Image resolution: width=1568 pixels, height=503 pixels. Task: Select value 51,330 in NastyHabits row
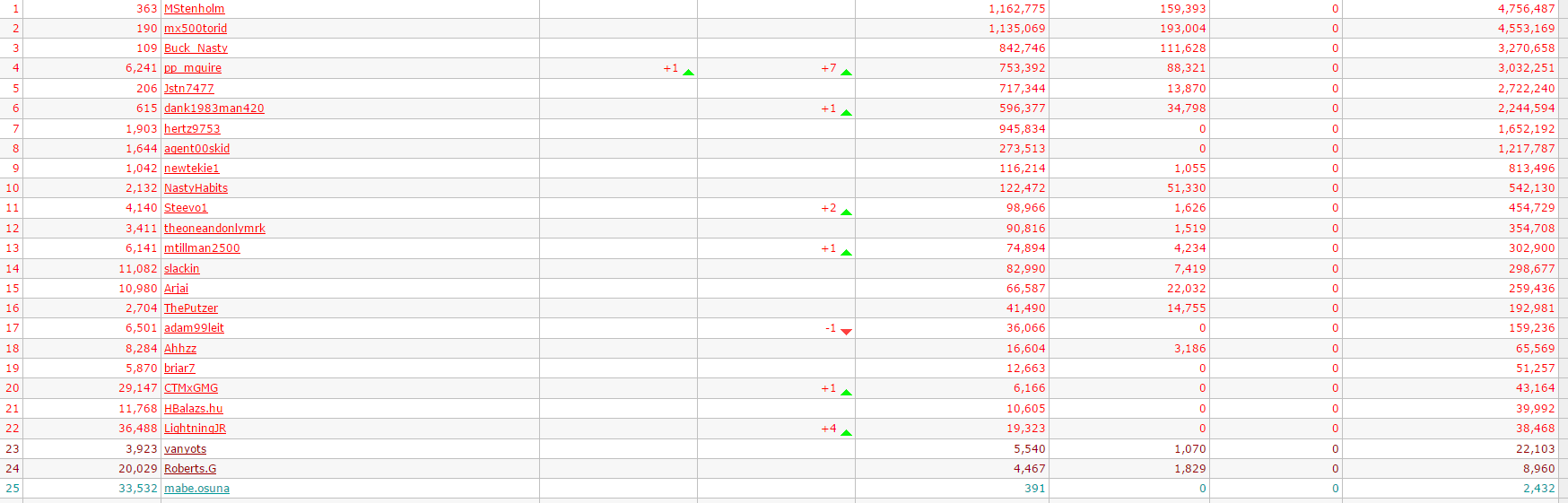[1186, 188]
